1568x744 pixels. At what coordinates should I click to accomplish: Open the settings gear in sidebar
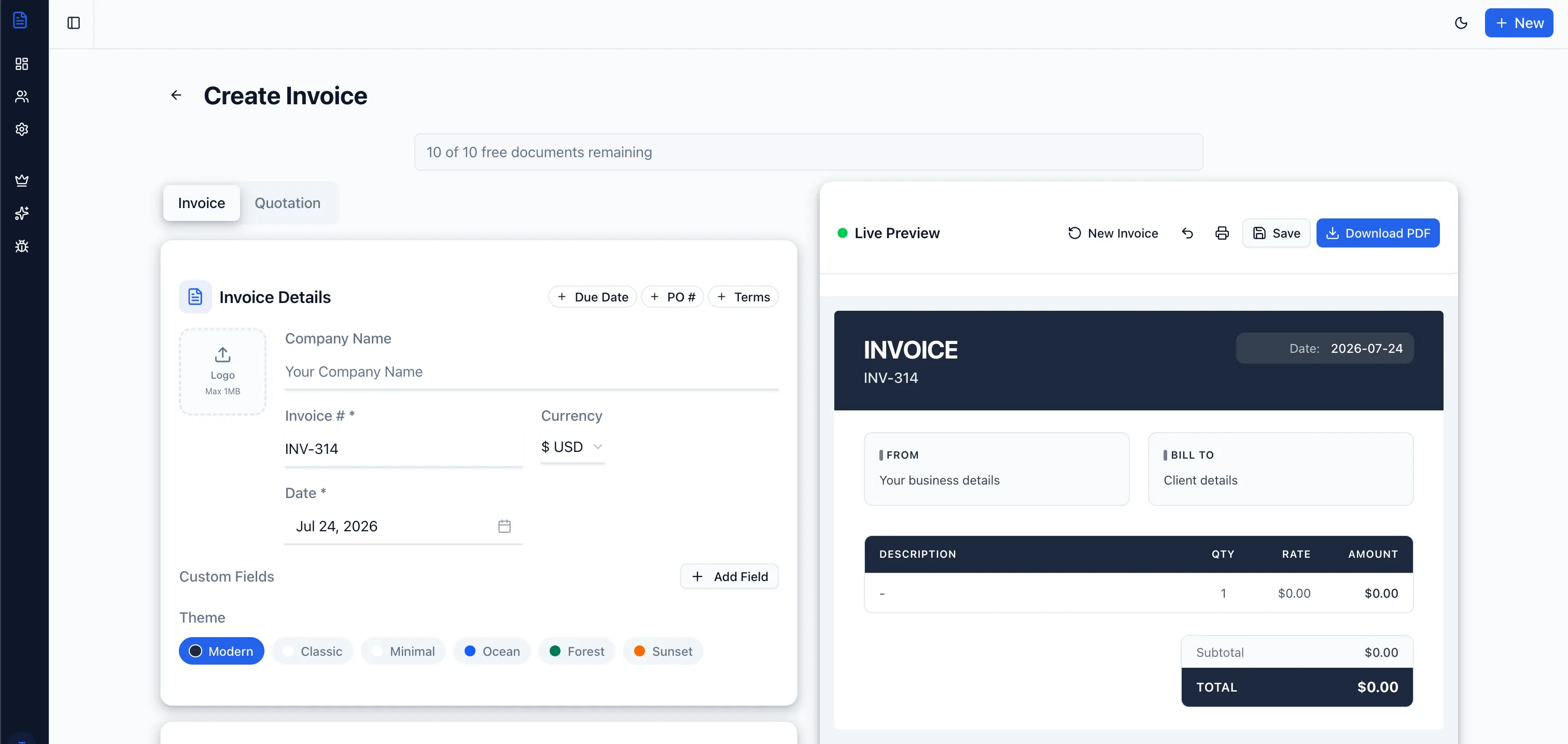(x=22, y=129)
